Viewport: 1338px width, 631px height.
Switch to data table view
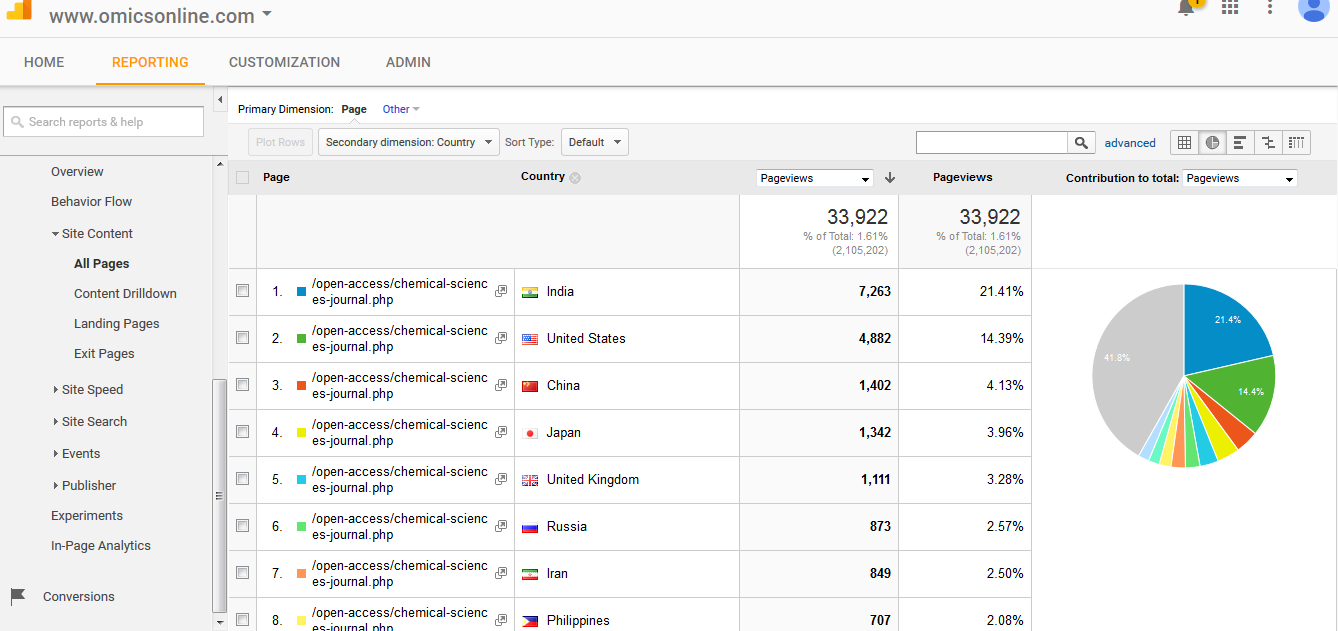coord(1185,142)
